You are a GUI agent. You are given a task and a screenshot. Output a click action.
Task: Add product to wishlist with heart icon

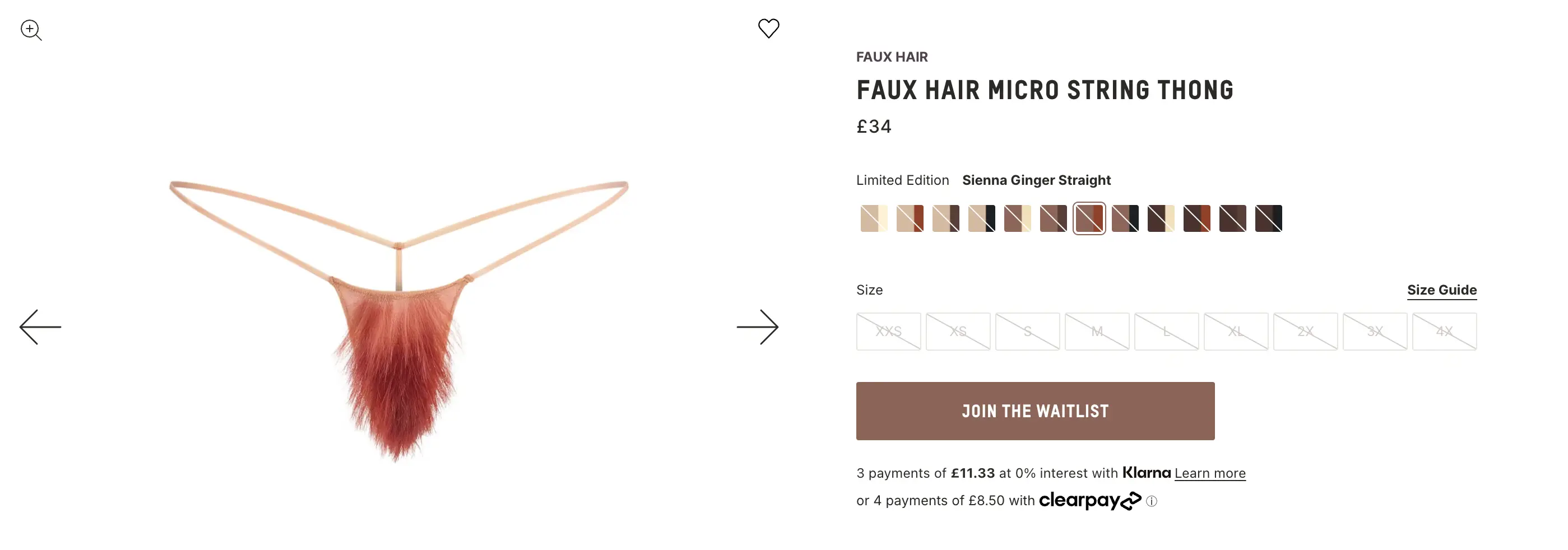[768, 28]
